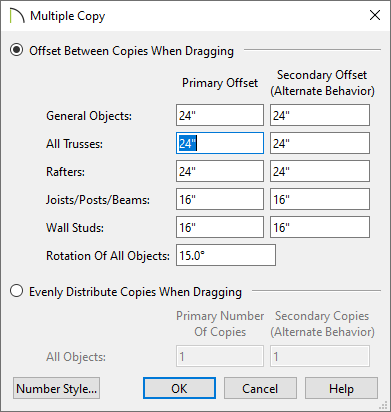Close the Multiple Copy dialog
Viewport: 391px width, 412px height.
[375, 15]
